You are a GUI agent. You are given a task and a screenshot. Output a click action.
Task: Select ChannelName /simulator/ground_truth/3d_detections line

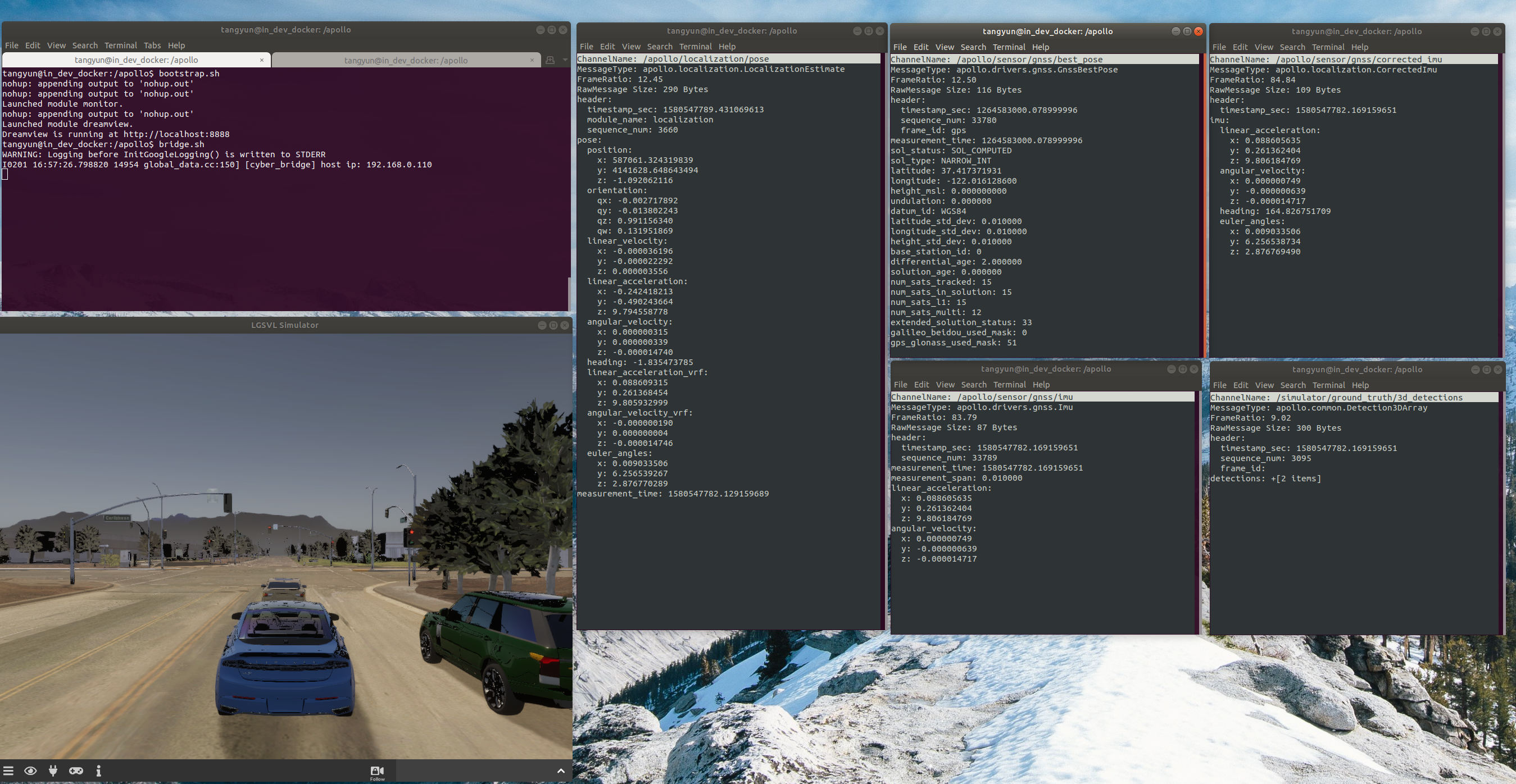click(x=1354, y=398)
